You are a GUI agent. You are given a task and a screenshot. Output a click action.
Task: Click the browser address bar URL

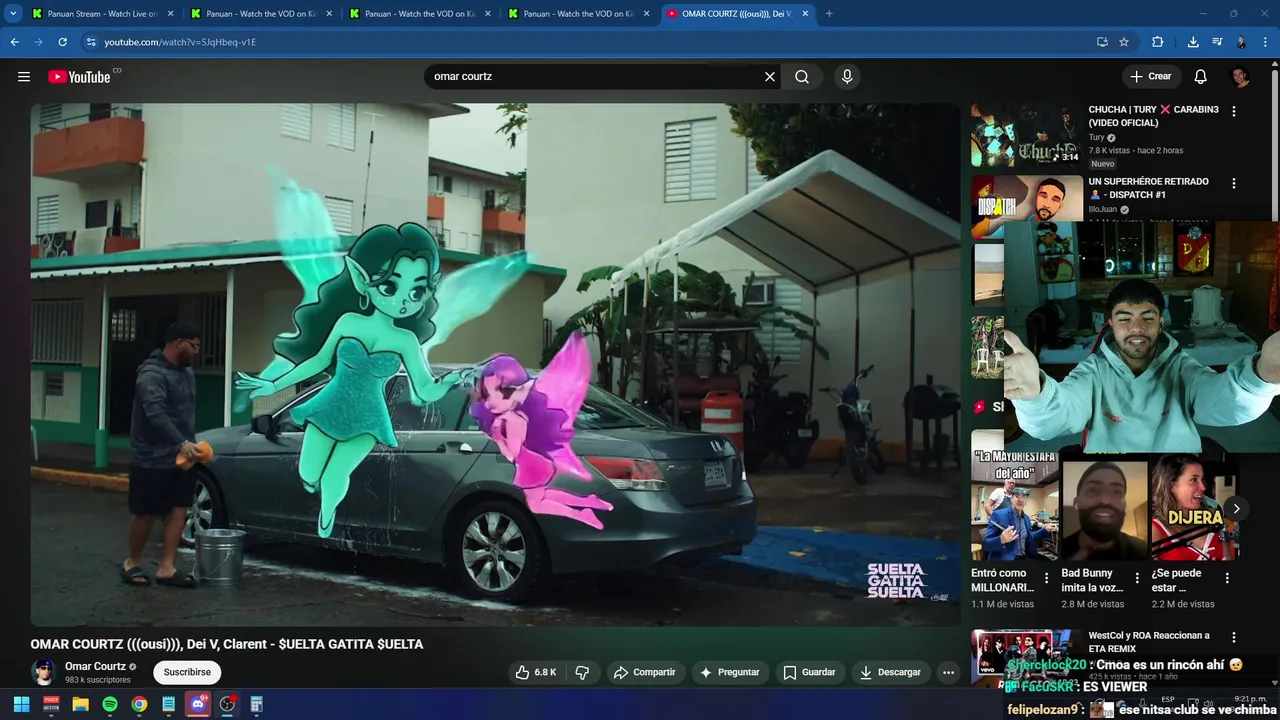[180, 42]
